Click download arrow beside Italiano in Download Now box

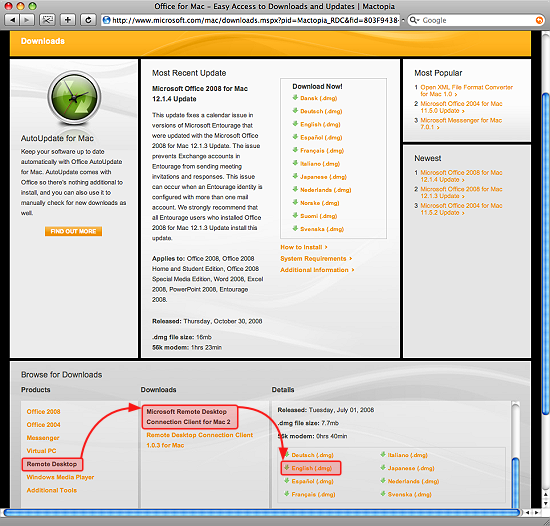pyautogui.click(x=295, y=163)
